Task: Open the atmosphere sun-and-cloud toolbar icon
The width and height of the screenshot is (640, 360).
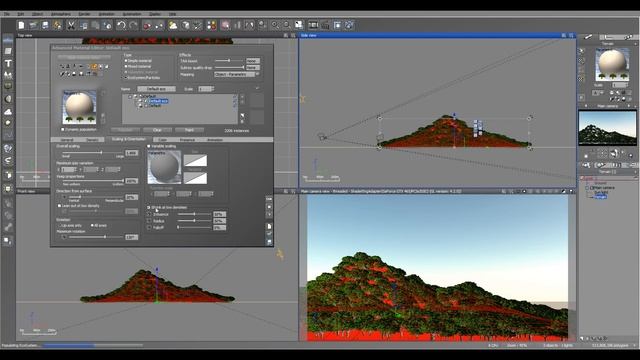Action: [173, 25]
